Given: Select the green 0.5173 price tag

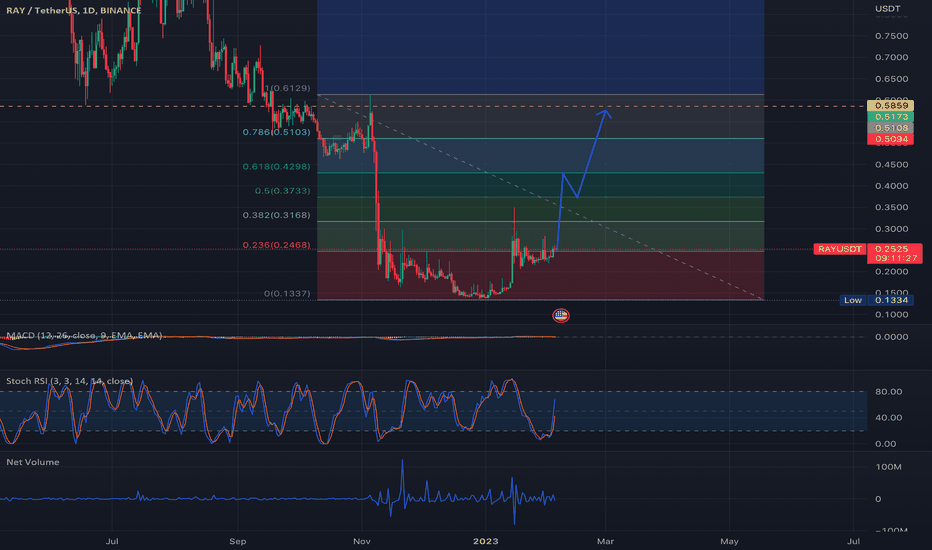Looking at the screenshot, I should [890, 117].
